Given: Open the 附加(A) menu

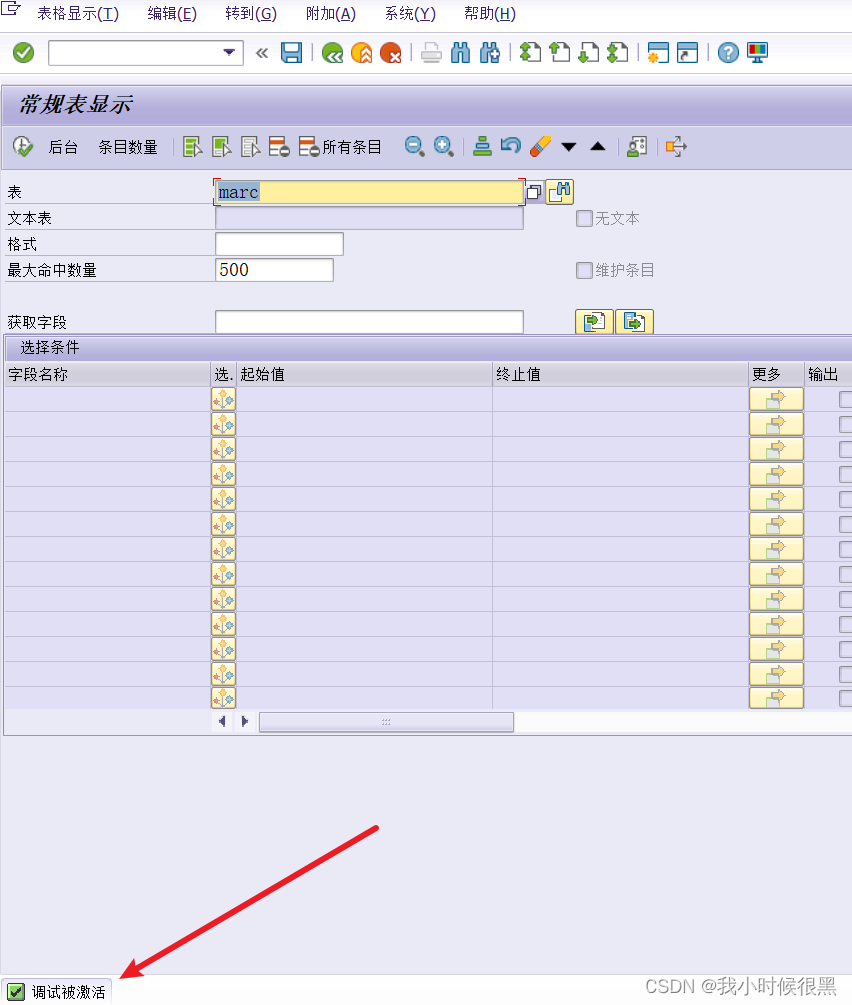Looking at the screenshot, I should [331, 13].
